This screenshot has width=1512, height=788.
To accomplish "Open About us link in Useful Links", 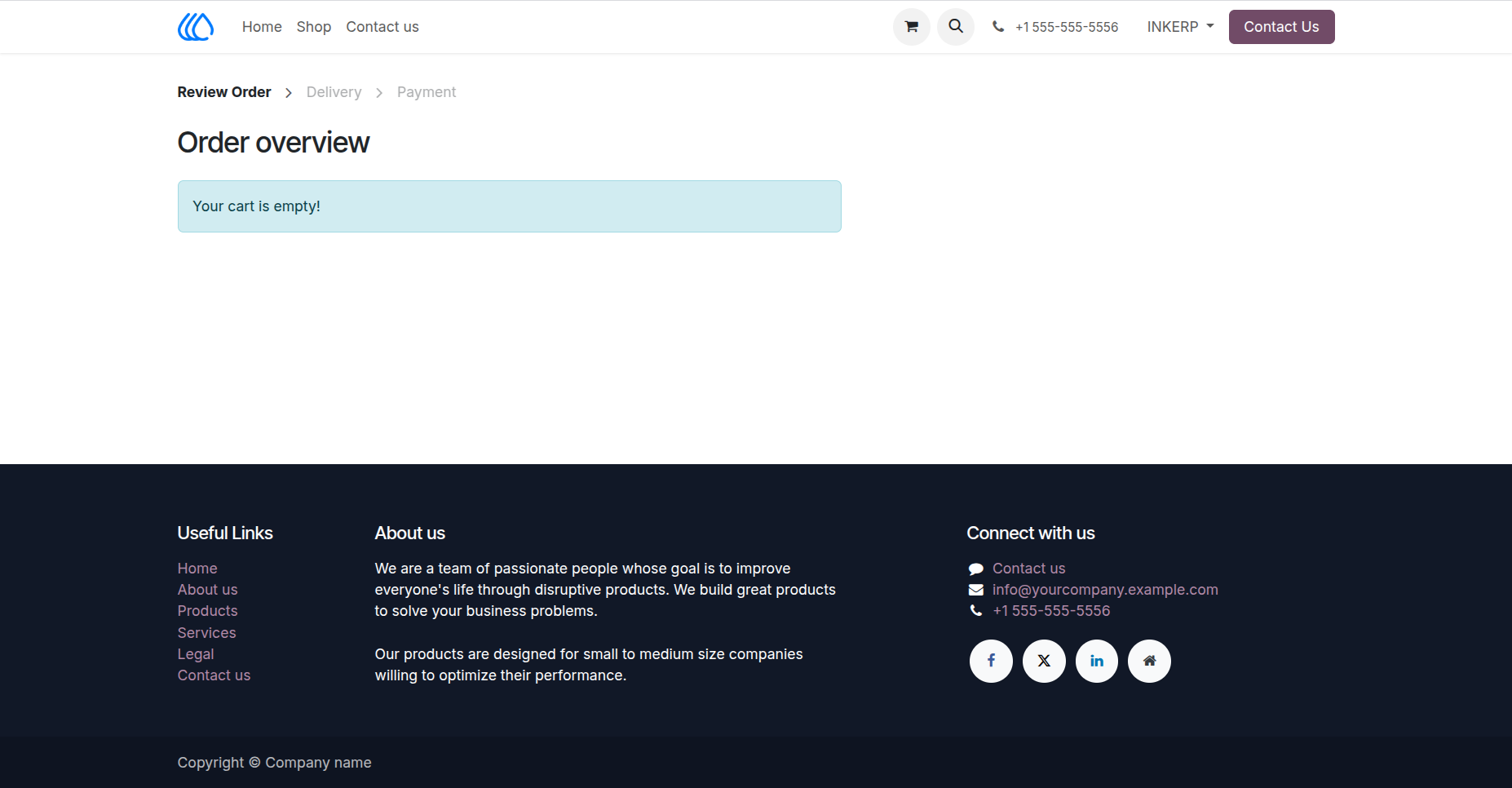I will (x=208, y=590).
